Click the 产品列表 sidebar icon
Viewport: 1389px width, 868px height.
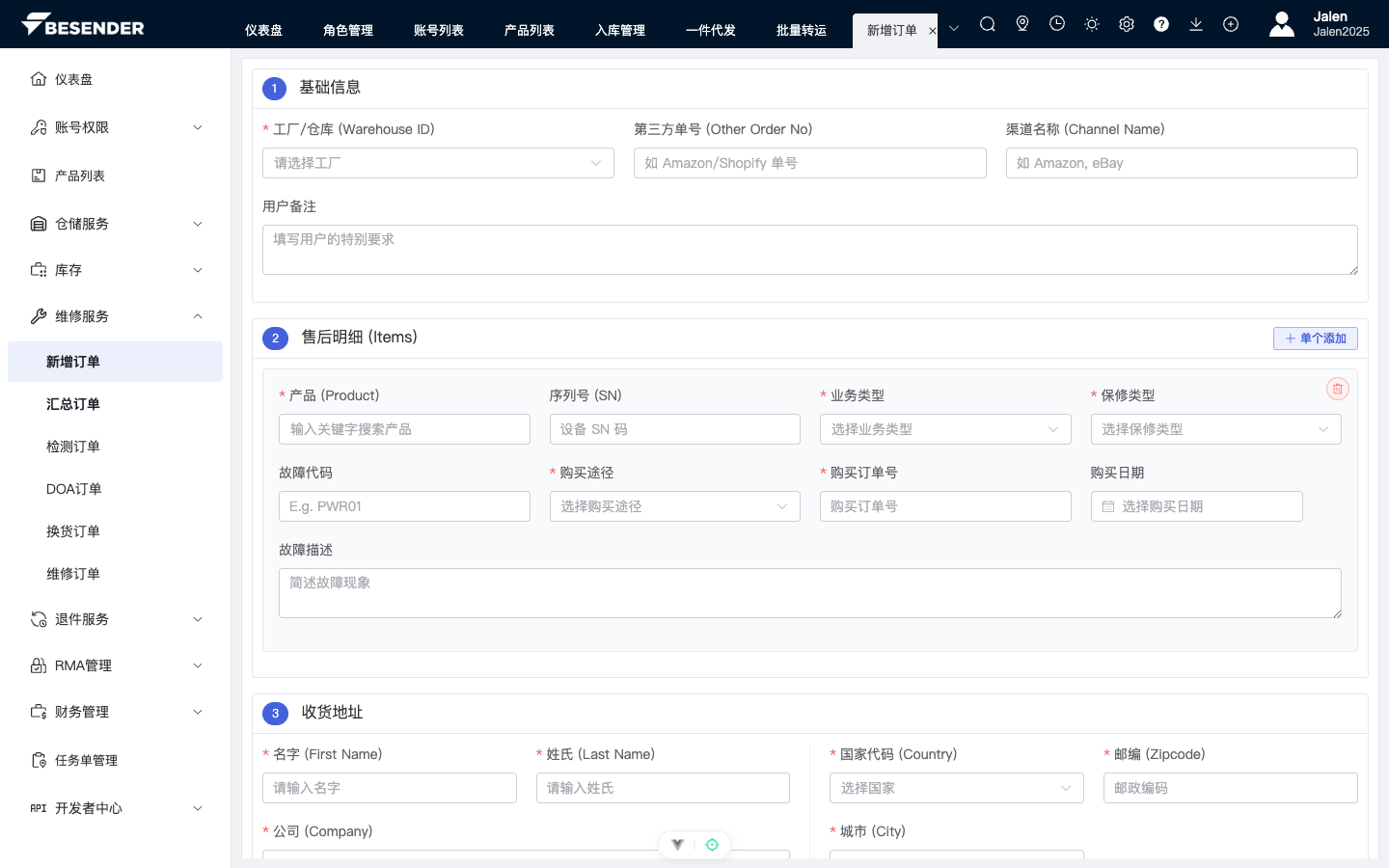coord(39,176)
